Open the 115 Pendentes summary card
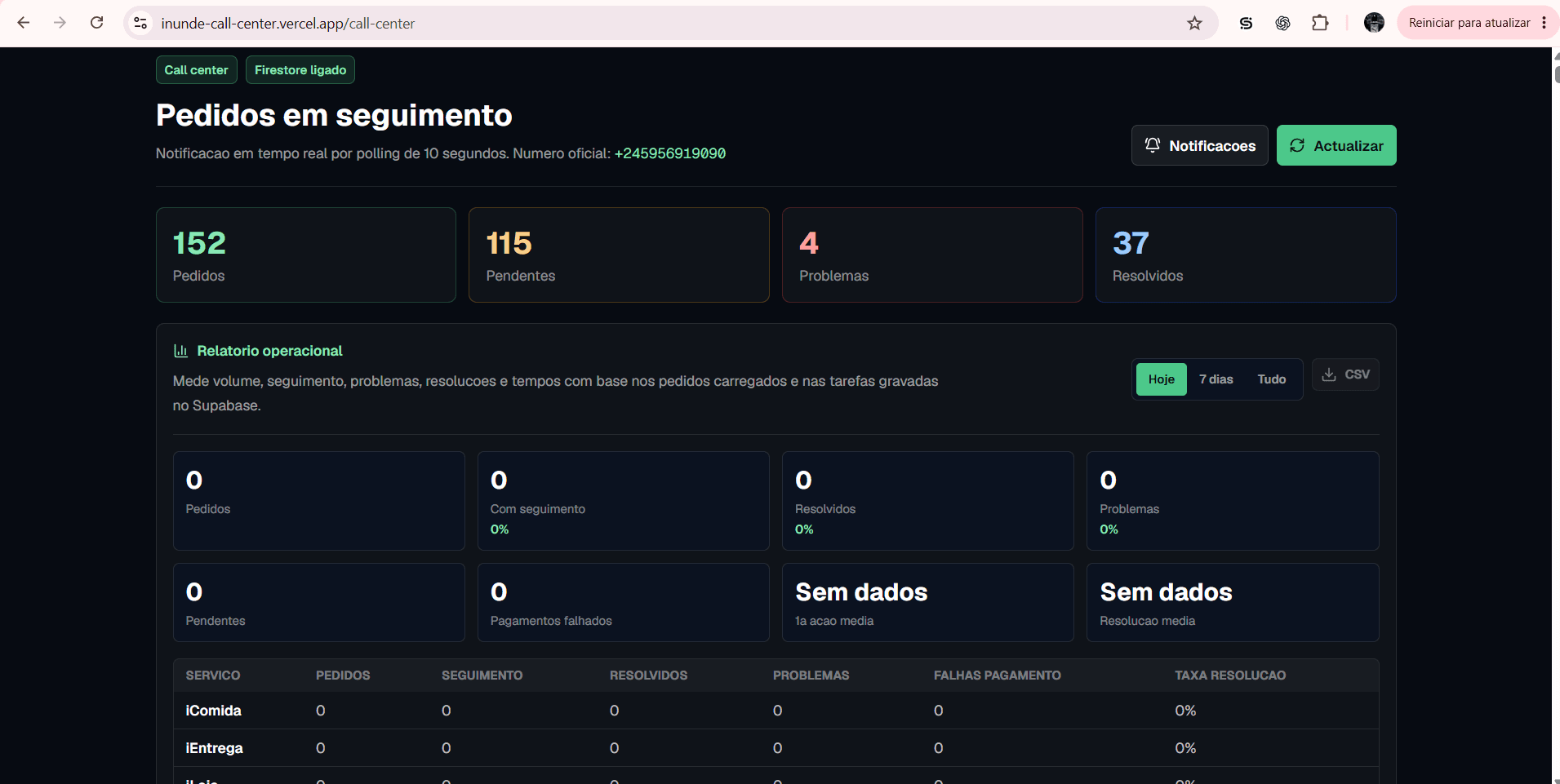The image size is (1560, 784). click(619, 255)
